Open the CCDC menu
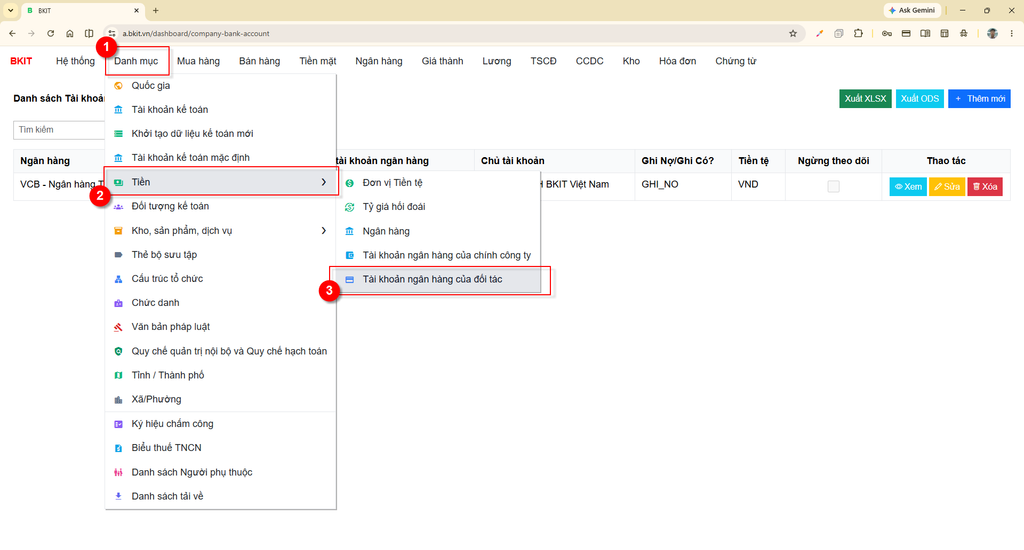The width and height of the screenshot is (1024, 550). point(590,61)
